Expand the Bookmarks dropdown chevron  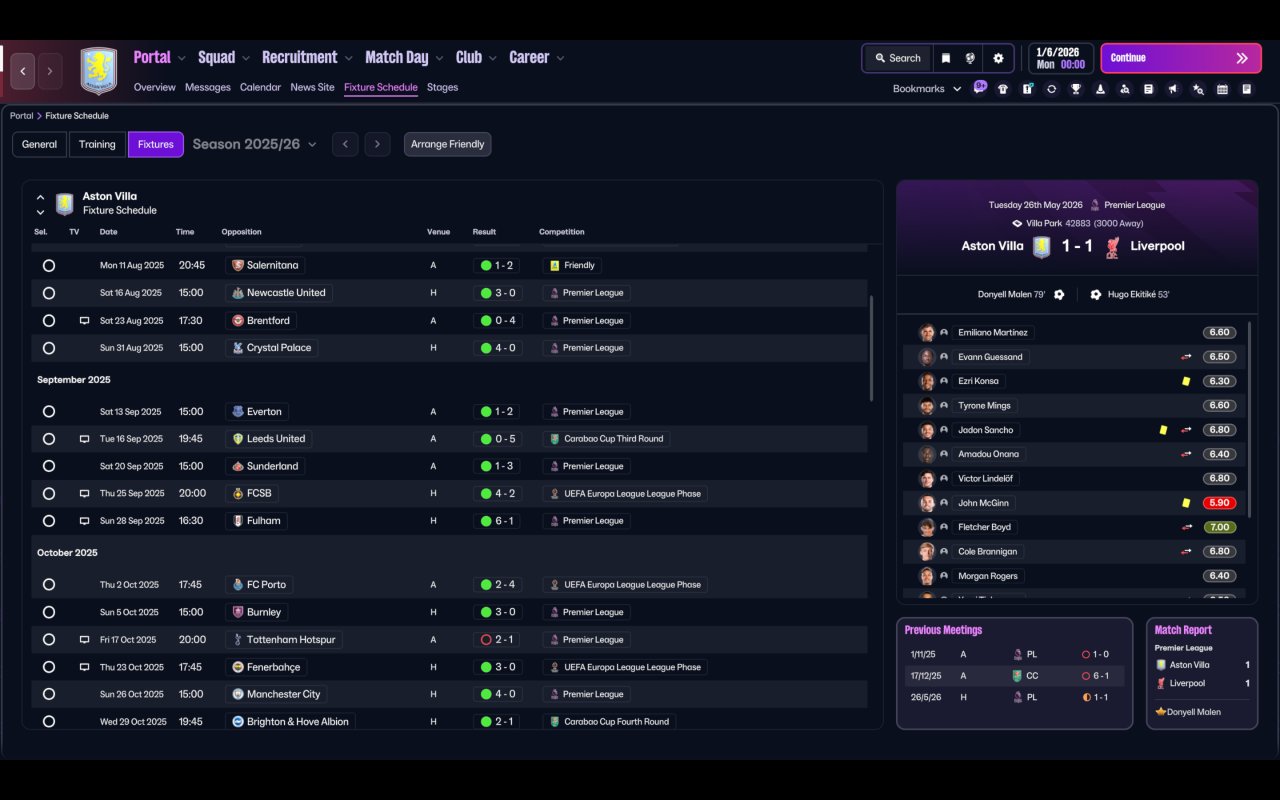[x=957, y=89]
